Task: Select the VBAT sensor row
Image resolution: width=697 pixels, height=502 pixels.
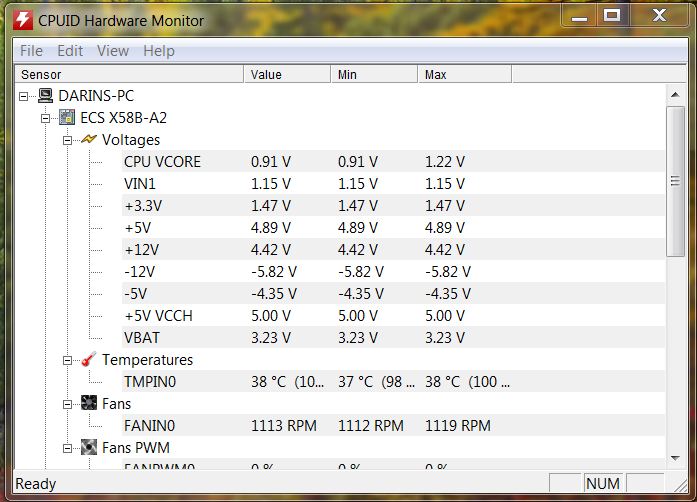Action: point(393,337)
